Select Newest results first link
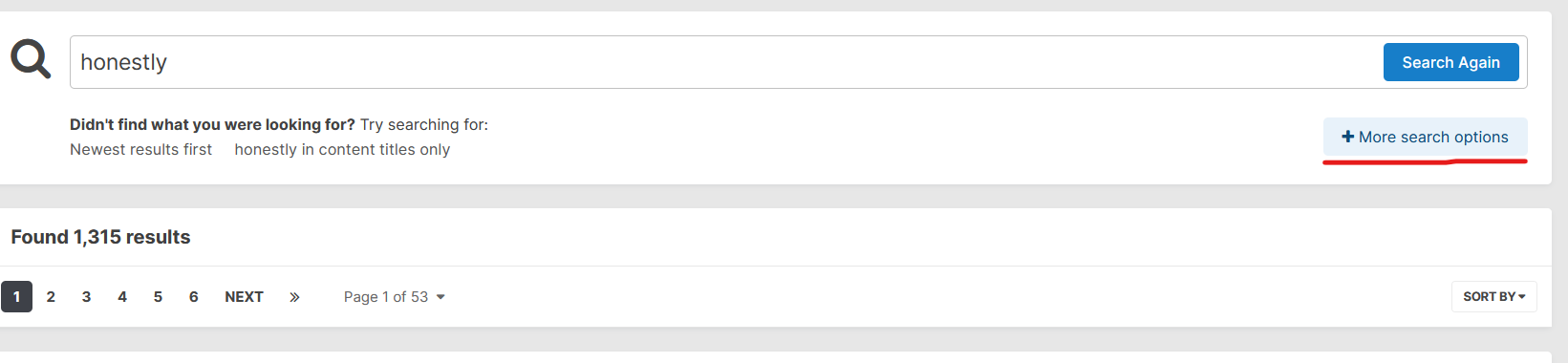Image resolution: width=1568 pixels, height=363 pixels. click(140, 149)
